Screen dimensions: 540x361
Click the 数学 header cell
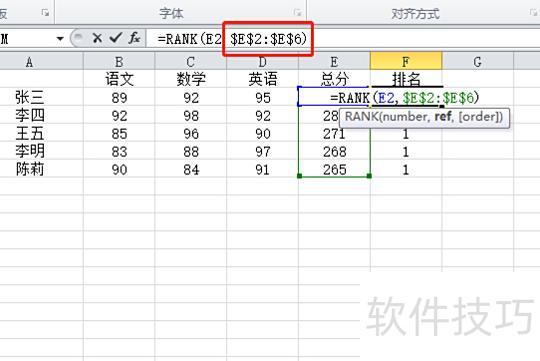[x=191, y=79]
